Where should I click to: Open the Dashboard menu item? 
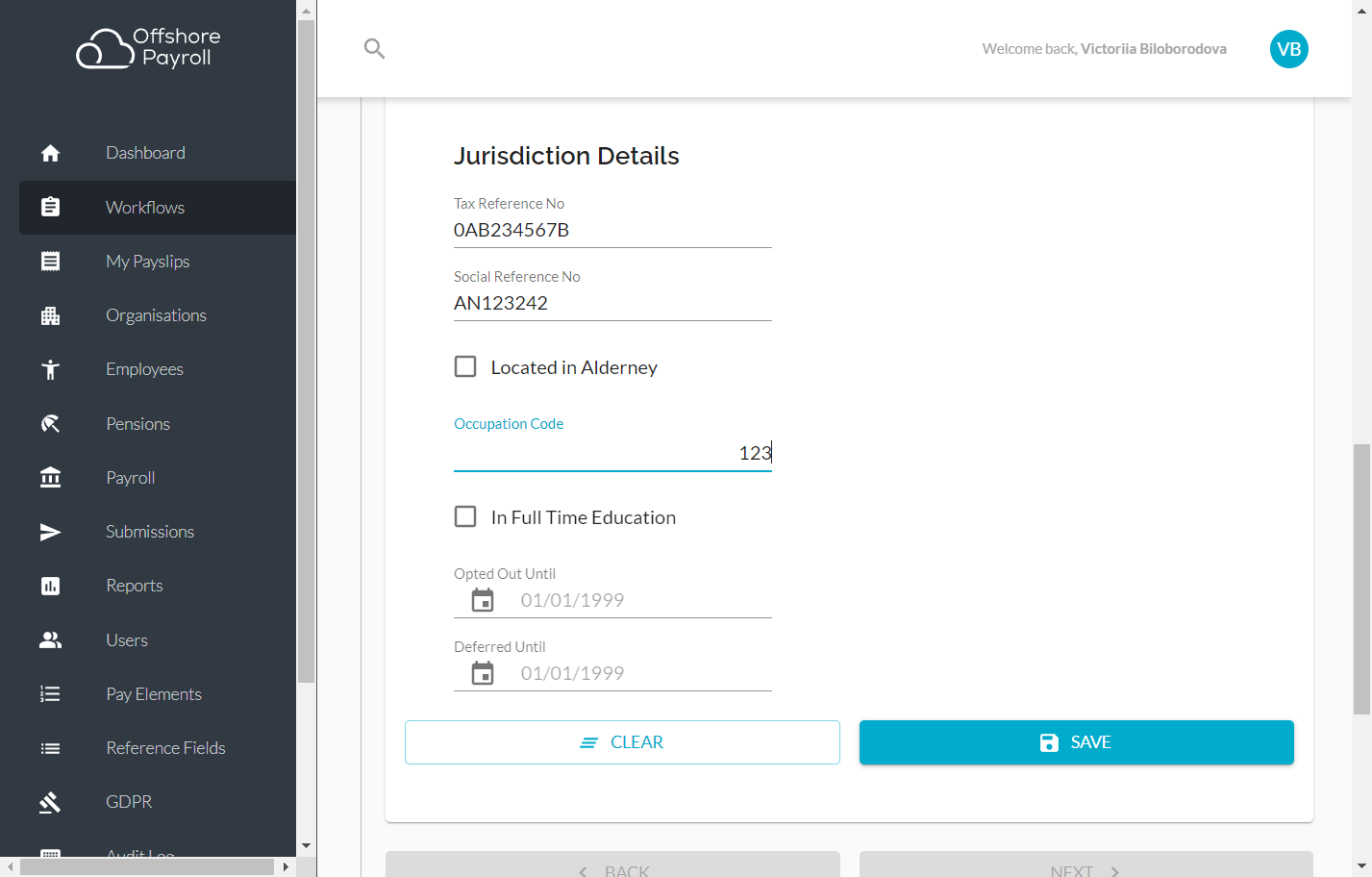click(158, 153)
